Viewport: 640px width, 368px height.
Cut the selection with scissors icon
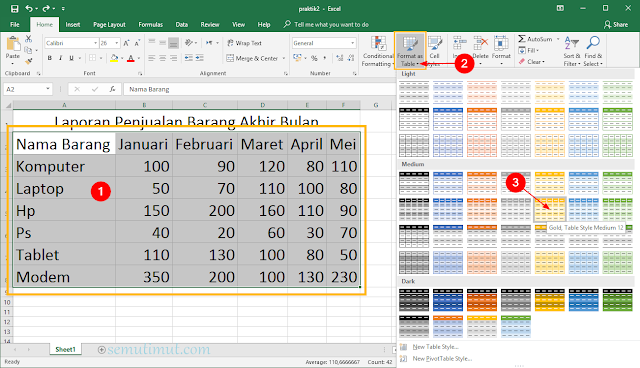click(28, 39)
